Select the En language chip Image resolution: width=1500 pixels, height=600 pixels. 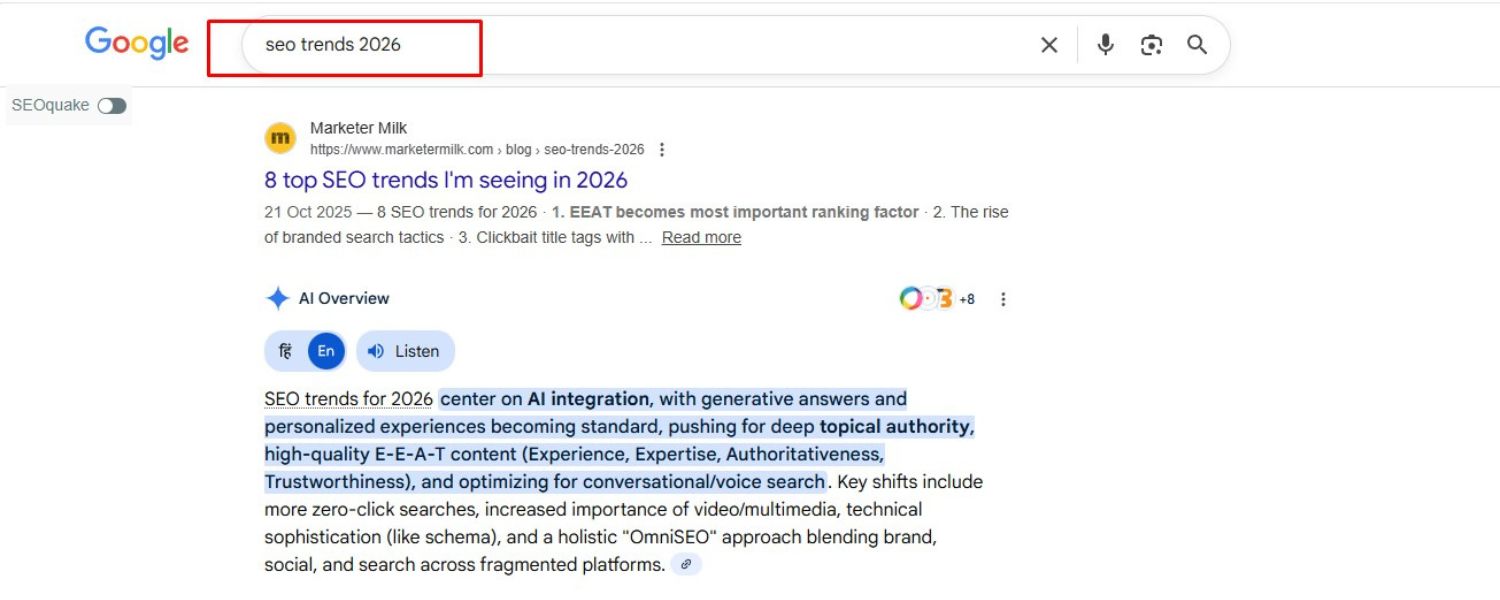coord(324,350)
